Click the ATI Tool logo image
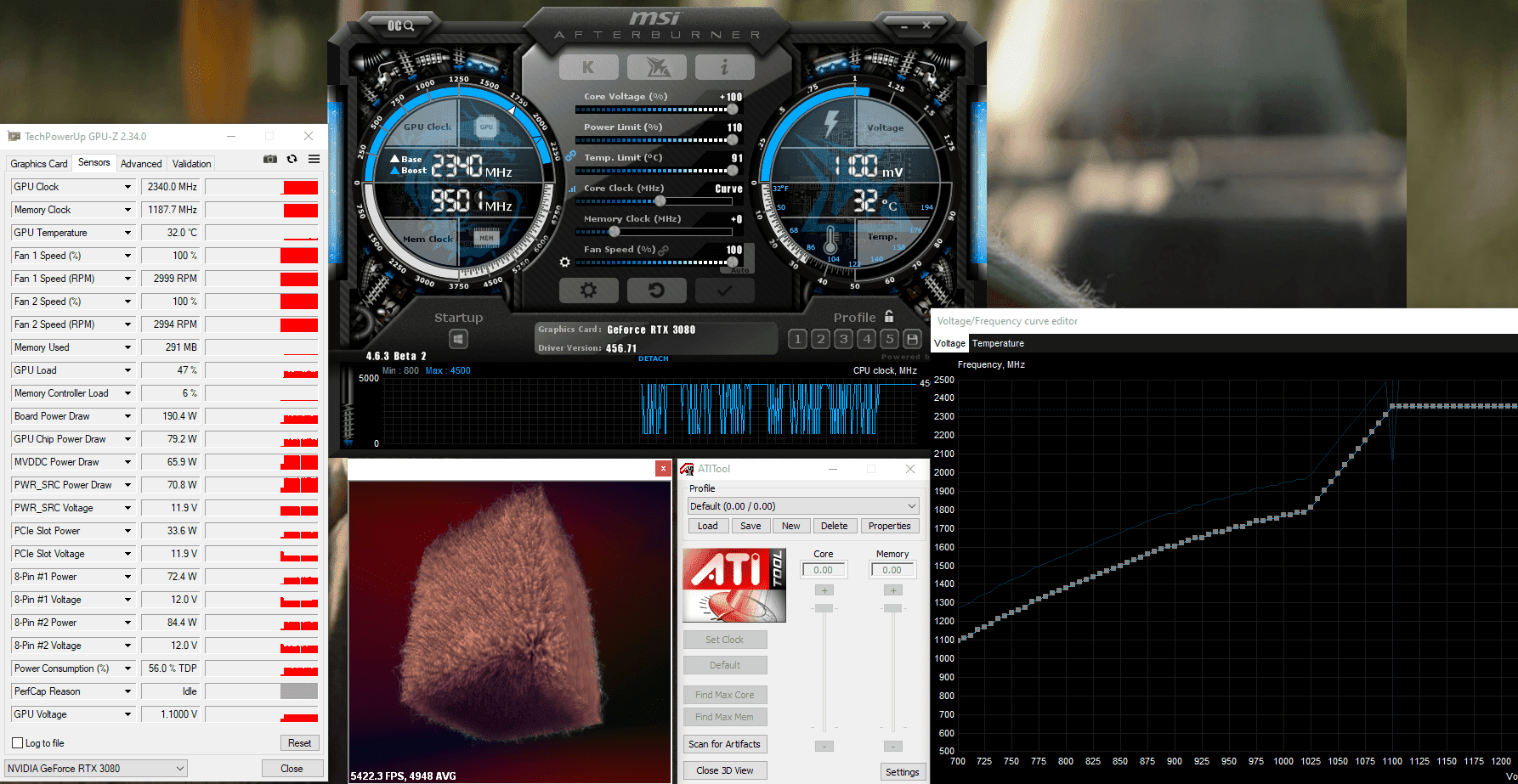The width and height of the screenshot is (1518, 784). point(734,585)
